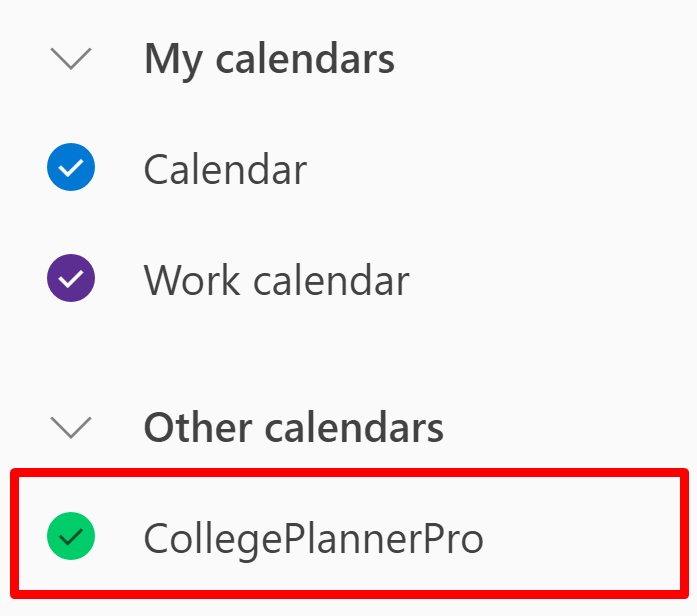Screen dimensions: 697x616
Task: Select the Work calendar label
Action: [x=276, y=280]
